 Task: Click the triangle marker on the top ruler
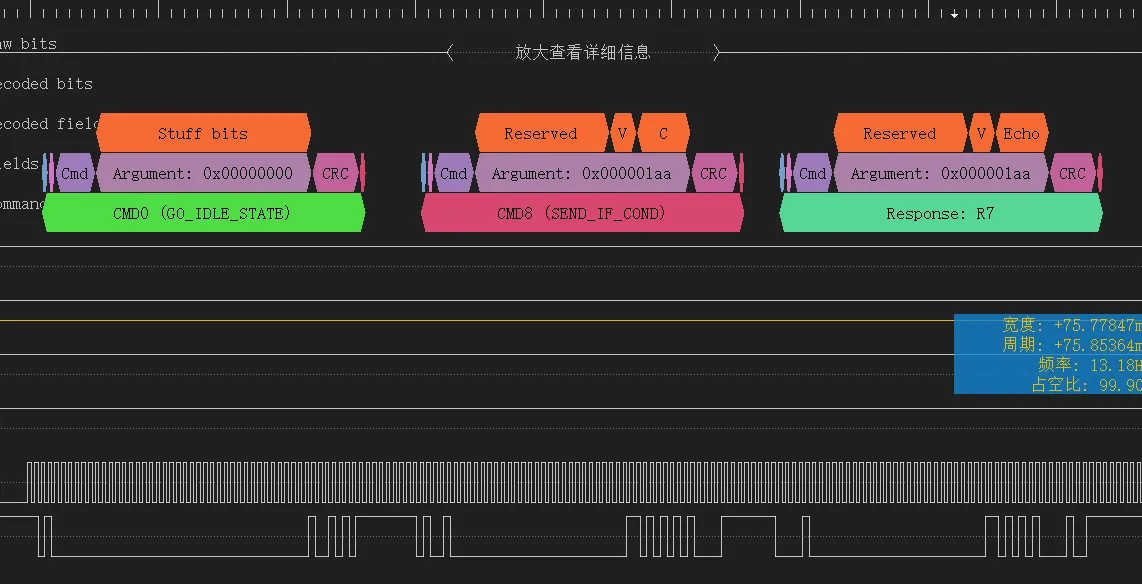pos(954,14)
